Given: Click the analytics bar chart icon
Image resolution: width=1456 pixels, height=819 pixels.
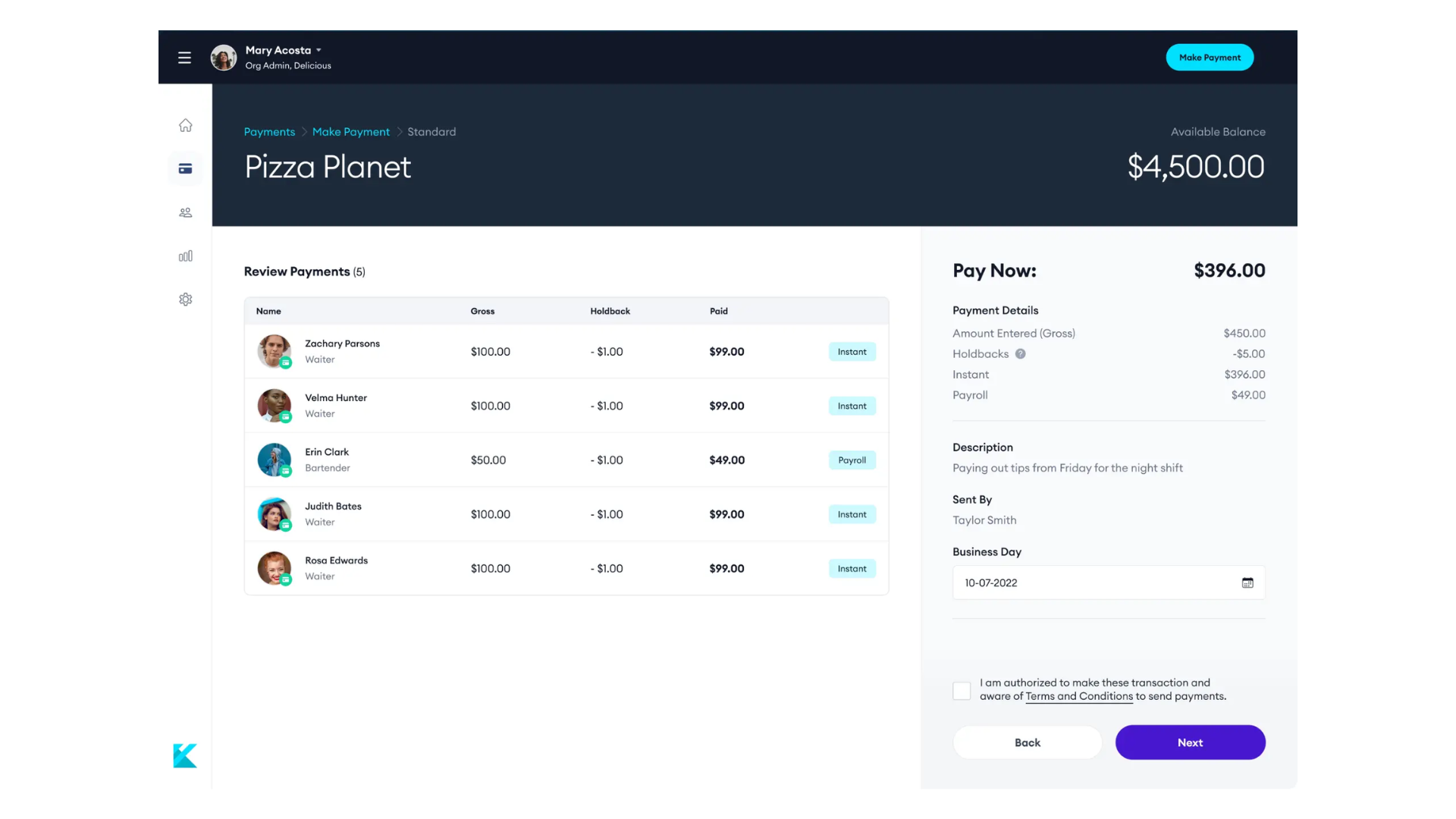Looking at the screenshot, I should (x=184, y=255).
